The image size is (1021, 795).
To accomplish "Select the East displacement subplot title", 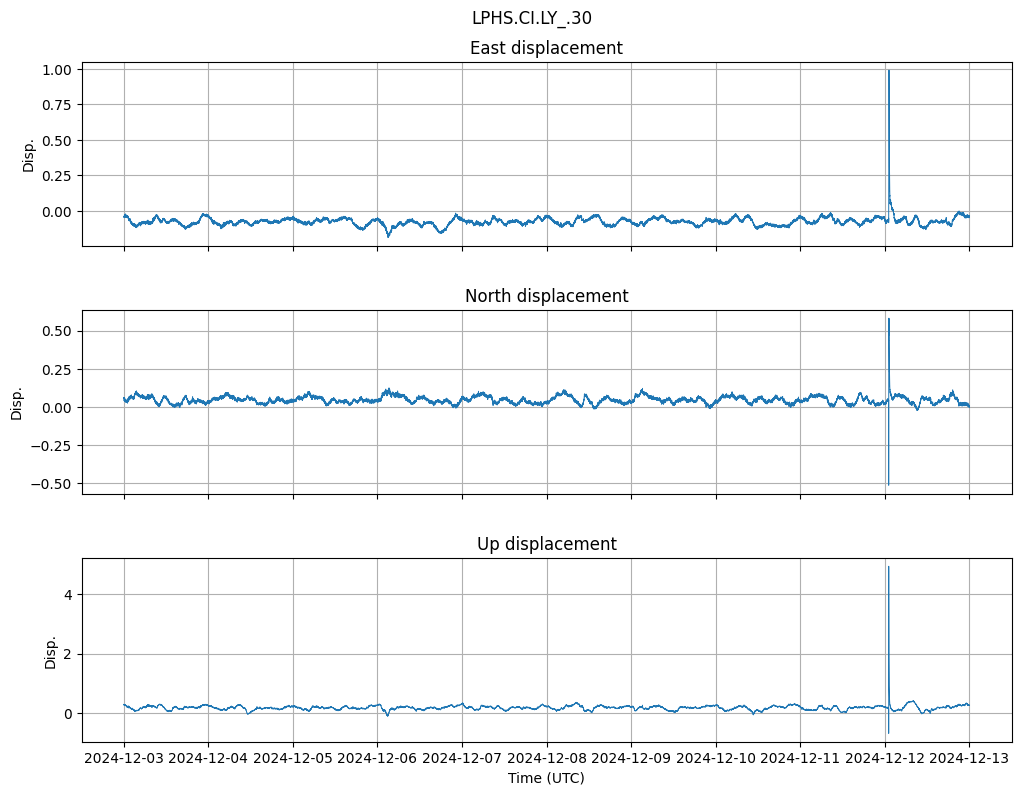I will tap(545, 48).
